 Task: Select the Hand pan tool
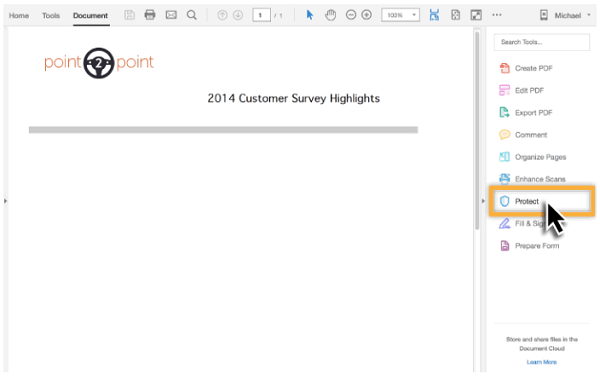point(330,15)
